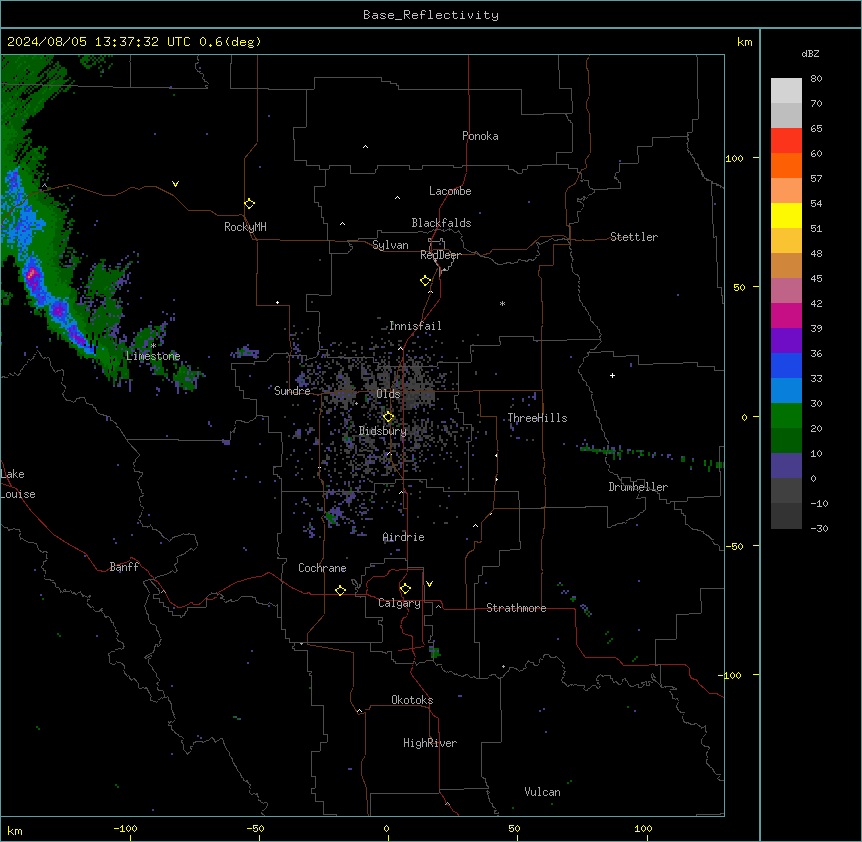The height and width of the screenshot is (842, 862).
Task: Click the yellow diamond marker south of Cochrane
Action: tap(340, 590)
